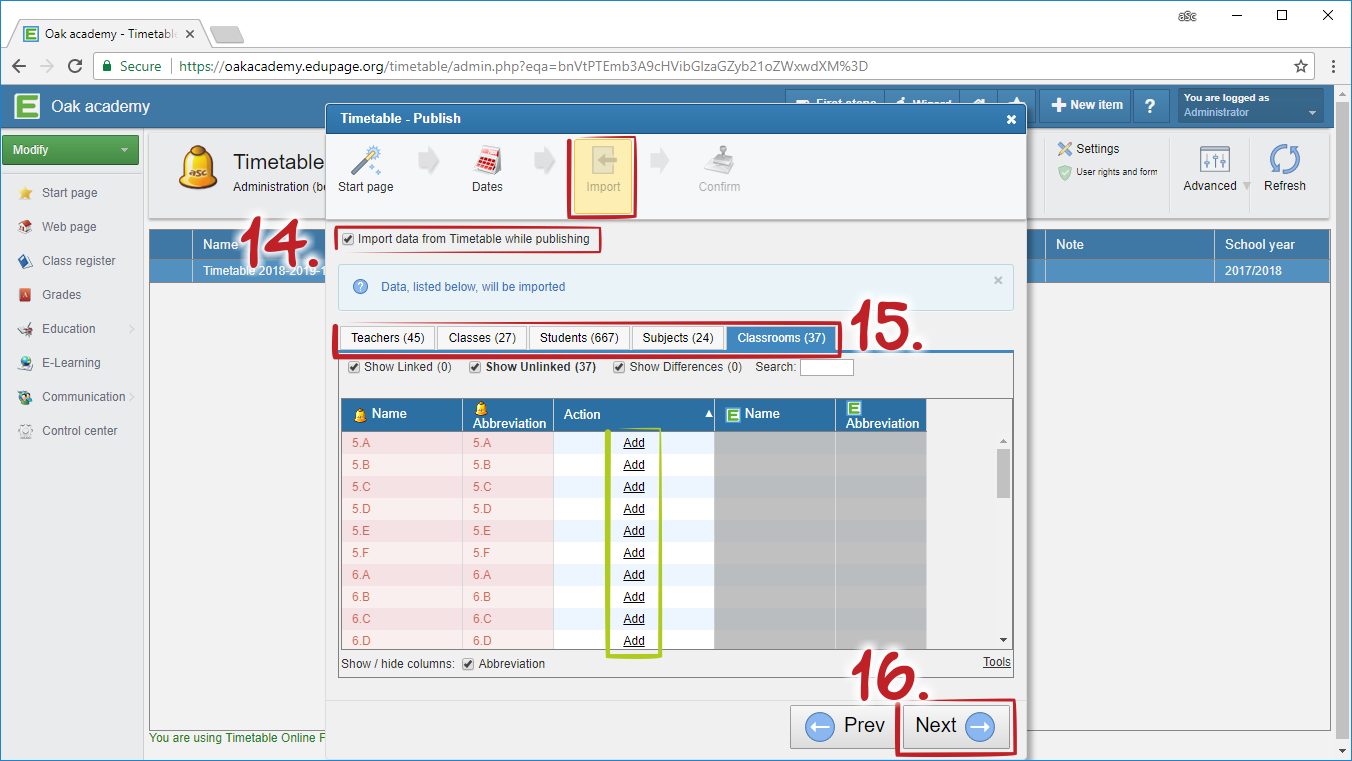The width and height of the screenshot is (1352, 761).
Task: Switch to the Students (667) tab
Action: (x=578, y=338)
